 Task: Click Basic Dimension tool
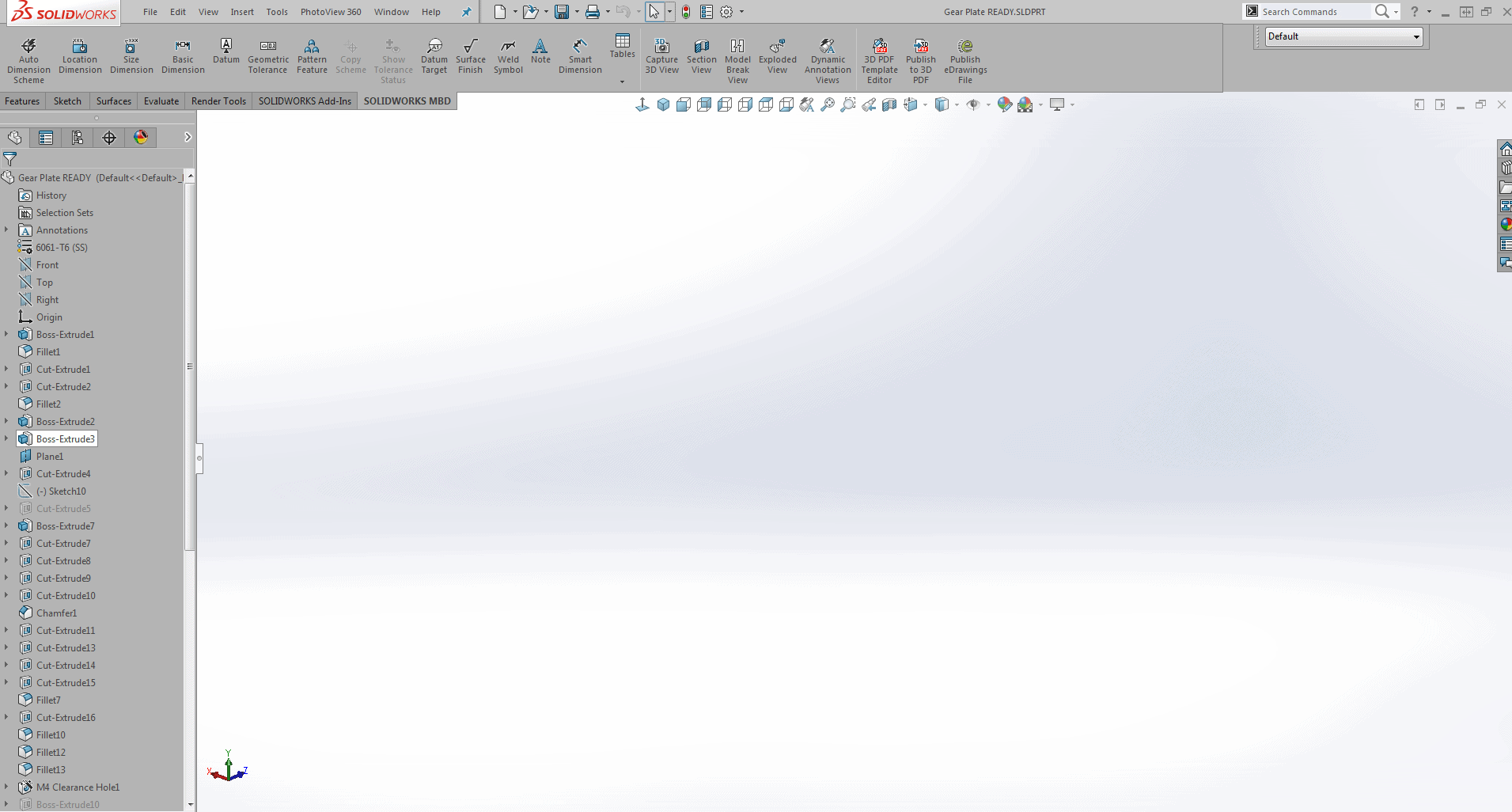[183, 55]
